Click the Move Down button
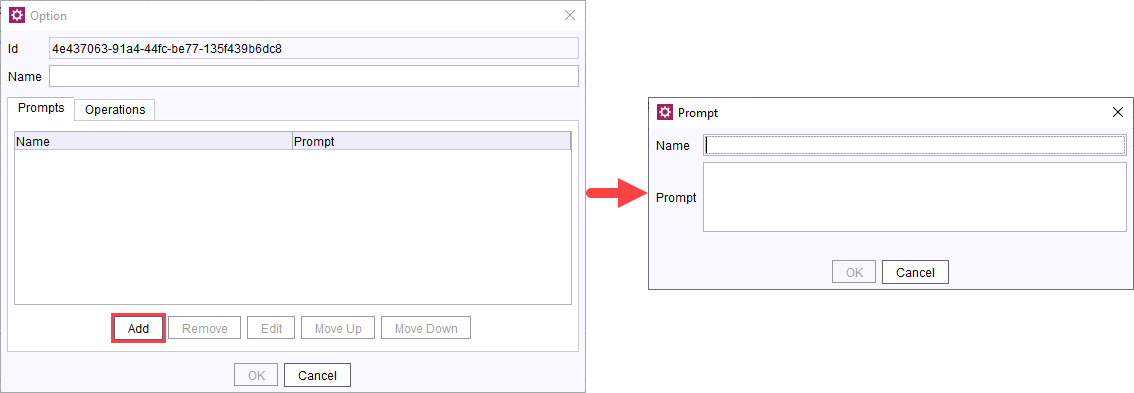This screenshot has width=1134, height=393. coord(426,328)
